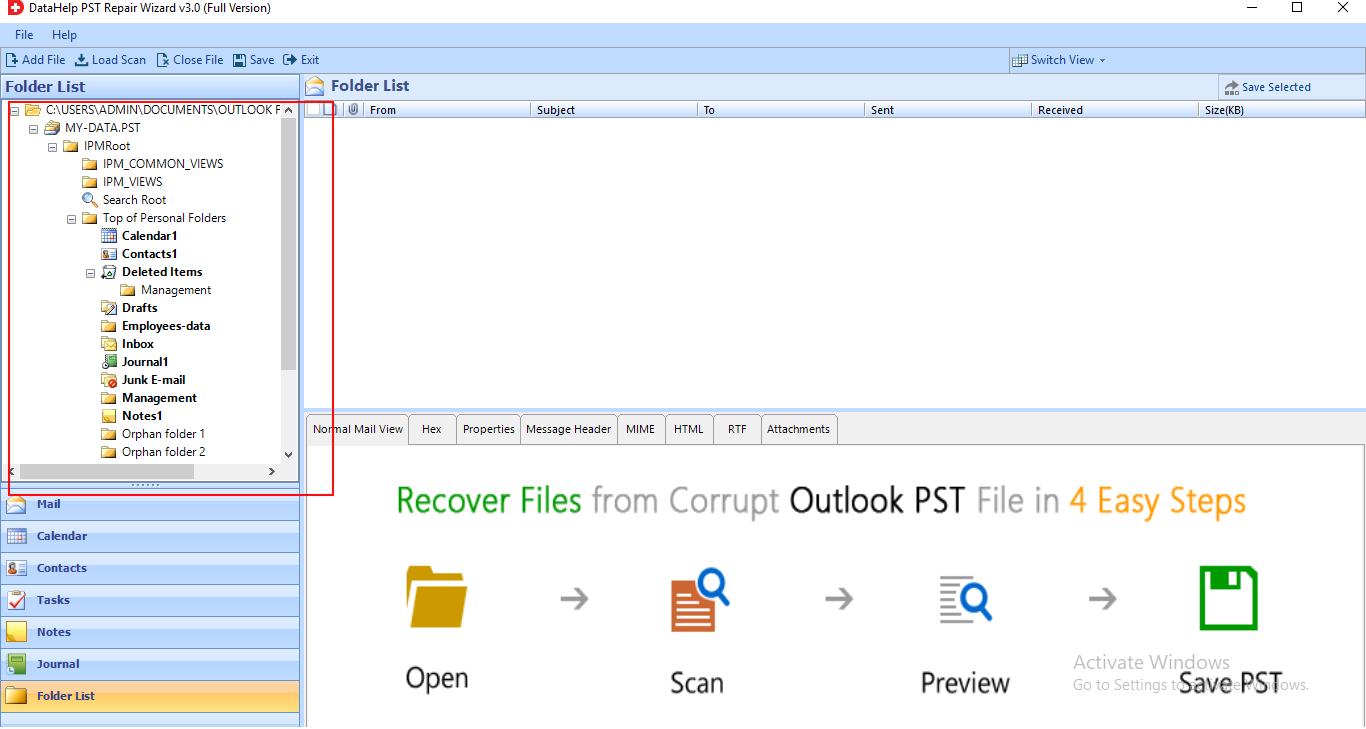Click the folder tree scroll right arrow
The height and width of the screenshot is (729, 1366).
coord(271,471)
